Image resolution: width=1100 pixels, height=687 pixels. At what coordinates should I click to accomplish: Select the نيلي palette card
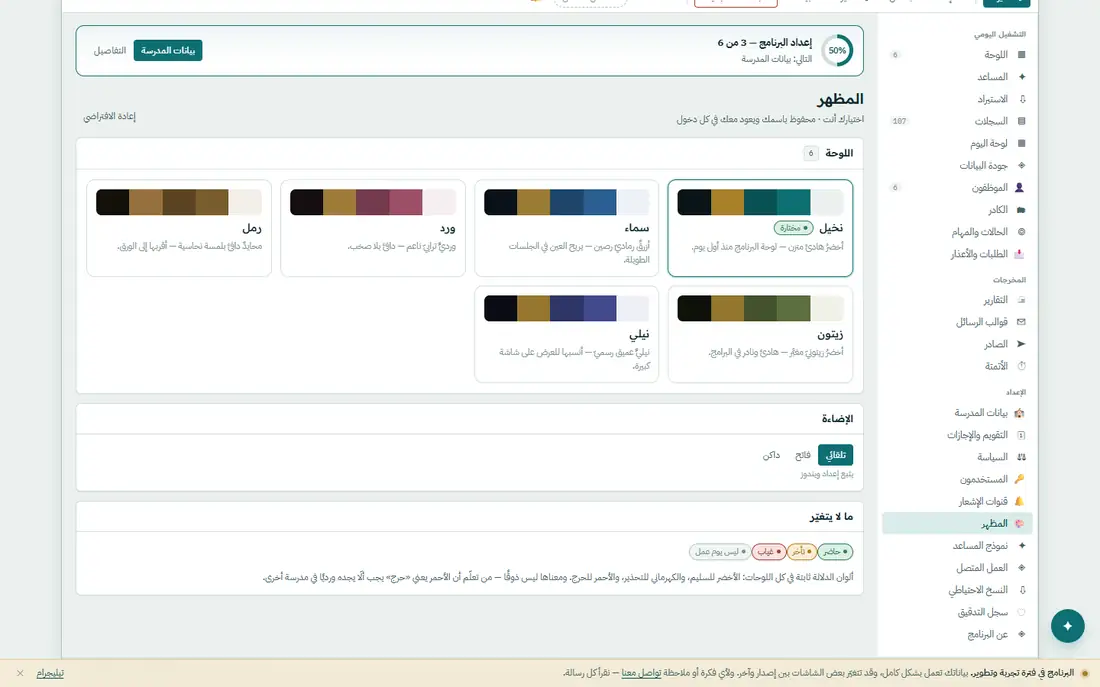pyautogui.click(x=566, y=334)
